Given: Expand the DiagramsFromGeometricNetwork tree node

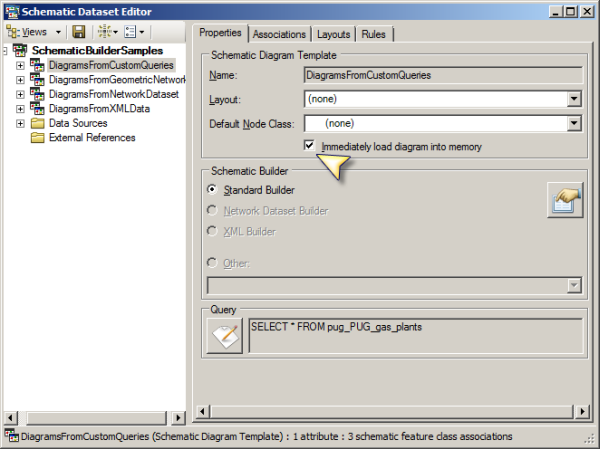Looking at the screenshot, I should coord(20,80).
